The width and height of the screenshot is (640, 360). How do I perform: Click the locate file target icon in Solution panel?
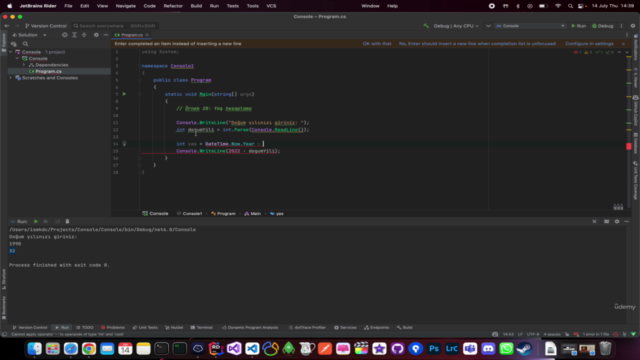coord(64,35)
